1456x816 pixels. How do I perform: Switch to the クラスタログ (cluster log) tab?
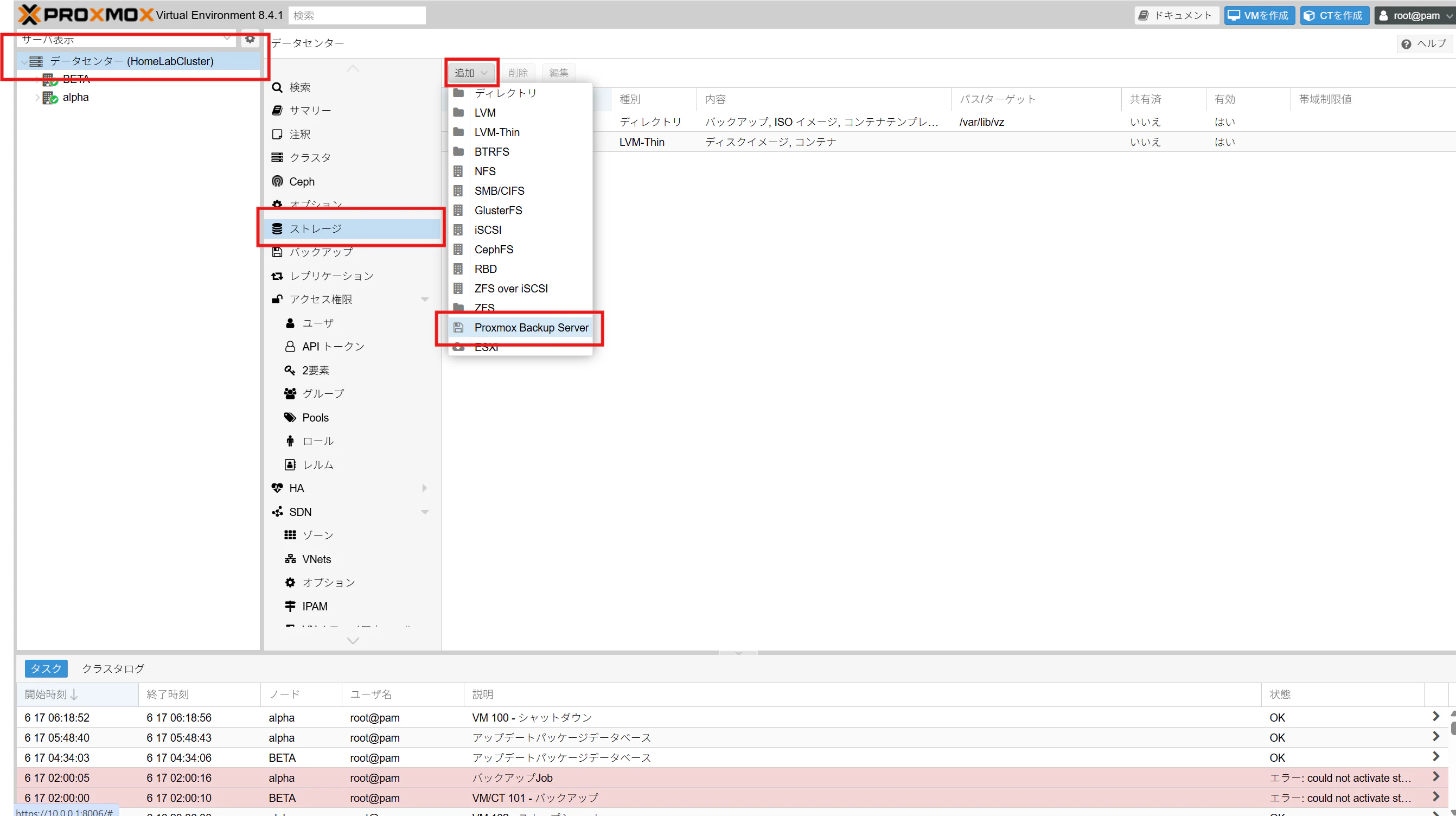[113, 668]
